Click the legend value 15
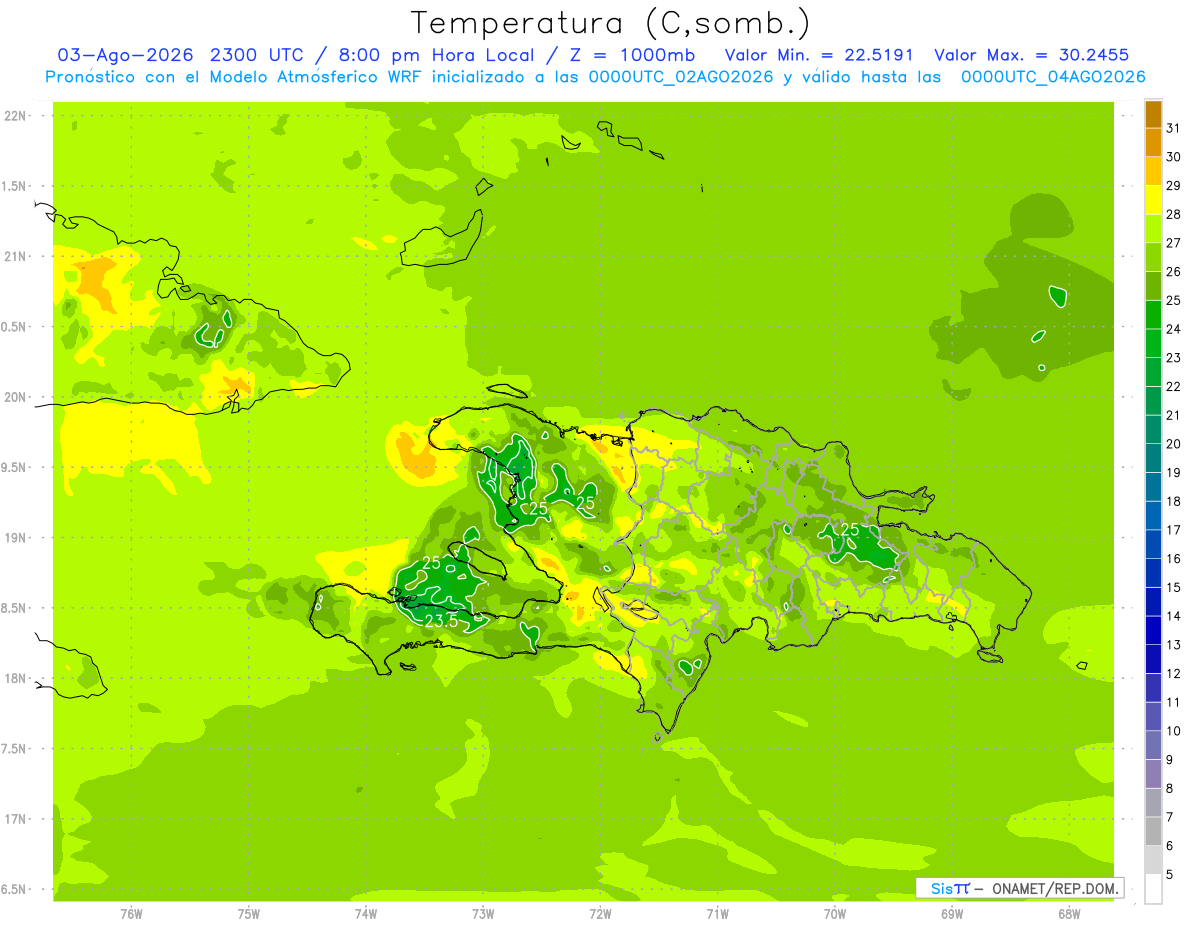 pos(1174,587)
